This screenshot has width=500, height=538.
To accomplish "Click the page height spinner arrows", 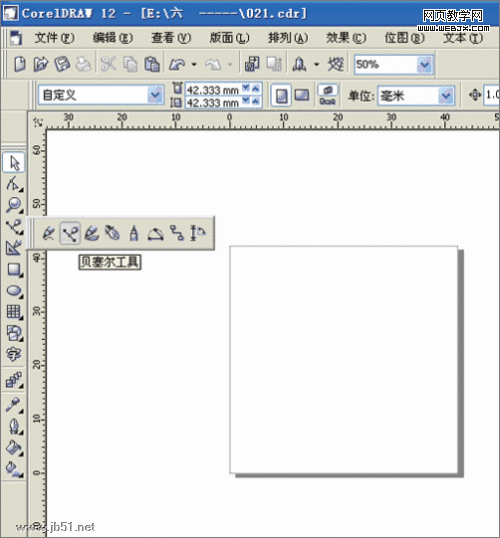I will tap(251, 101).
